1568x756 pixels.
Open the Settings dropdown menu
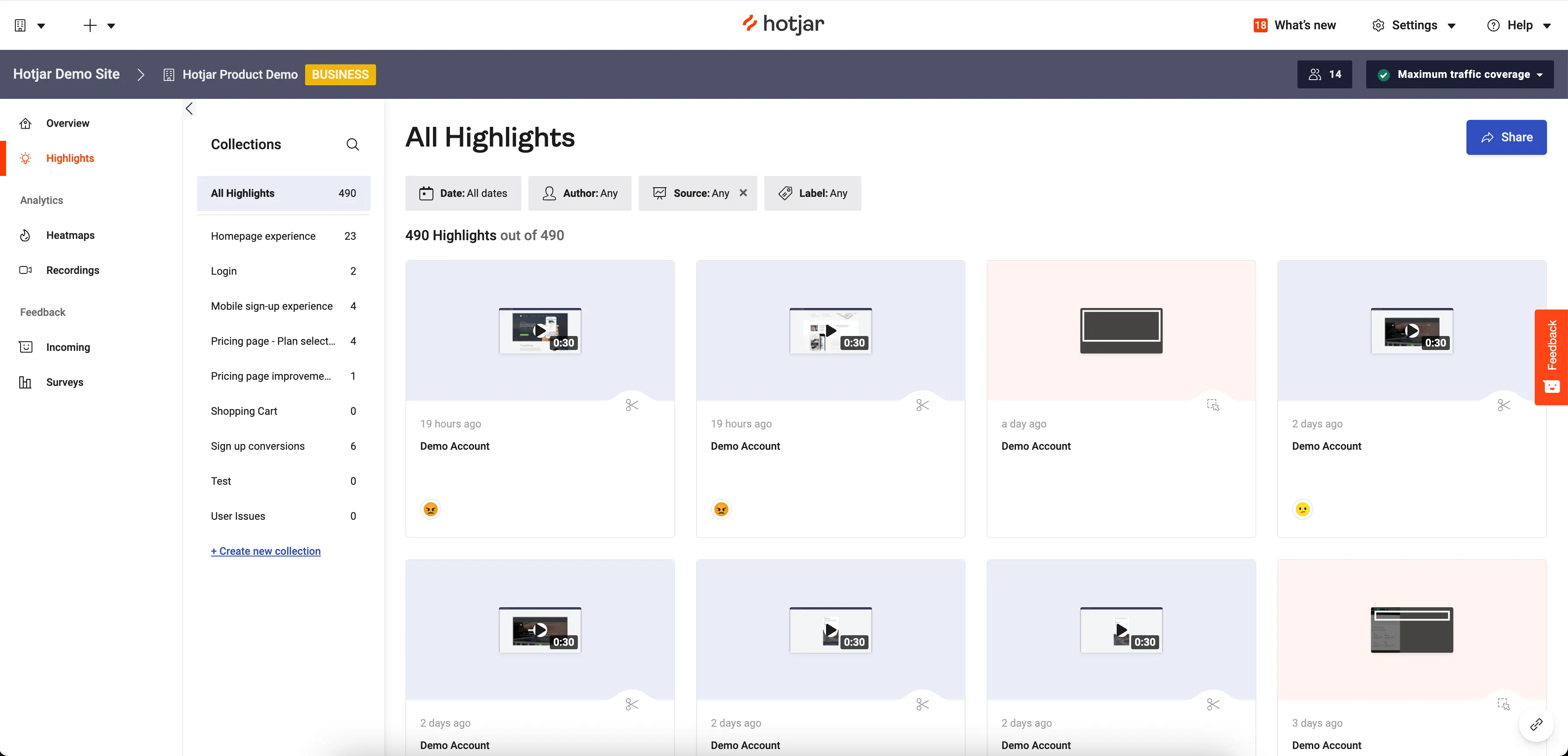tap(1413, 25)
